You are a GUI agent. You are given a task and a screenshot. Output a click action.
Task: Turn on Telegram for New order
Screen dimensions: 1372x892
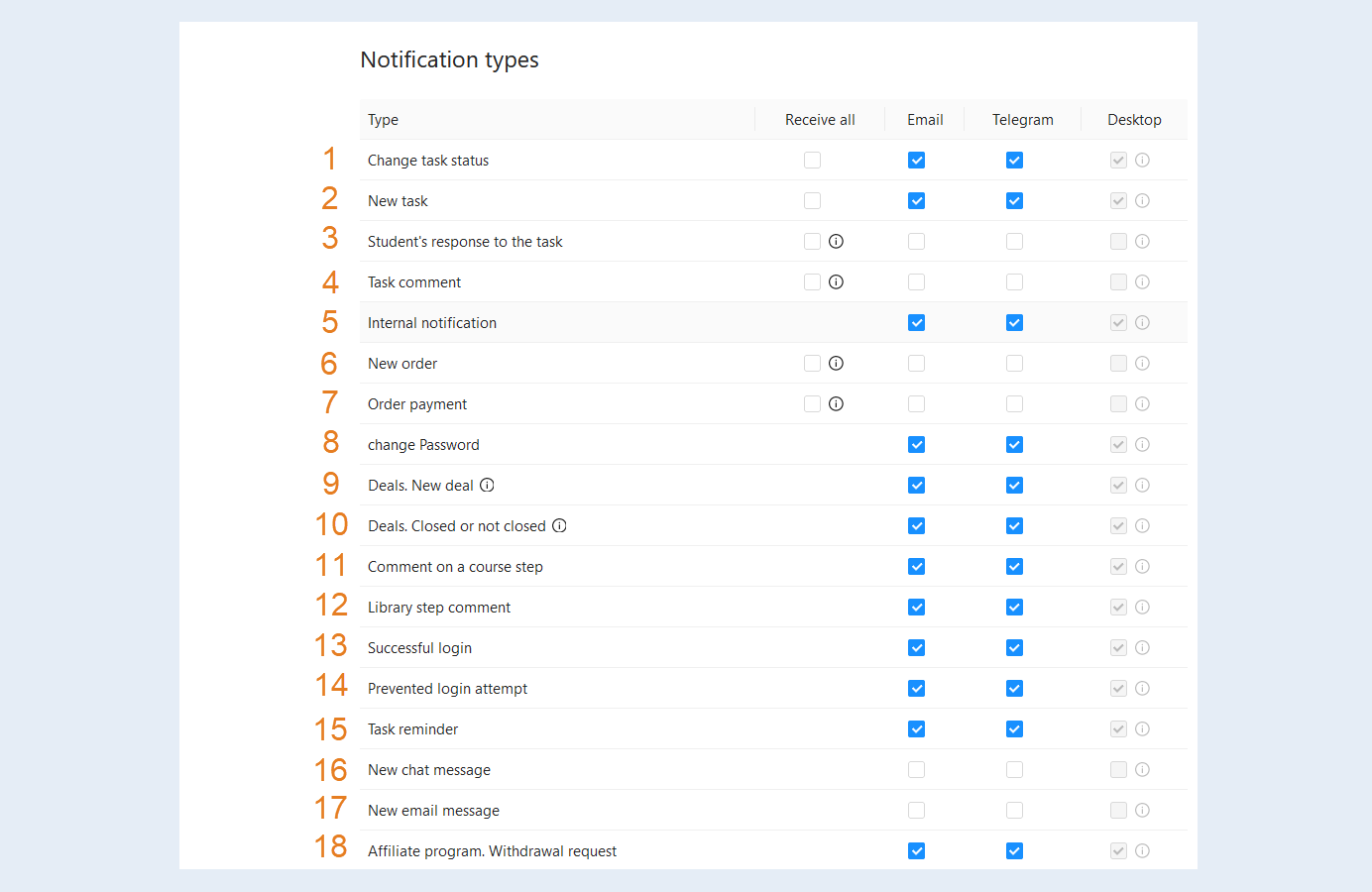point(1014,363)
